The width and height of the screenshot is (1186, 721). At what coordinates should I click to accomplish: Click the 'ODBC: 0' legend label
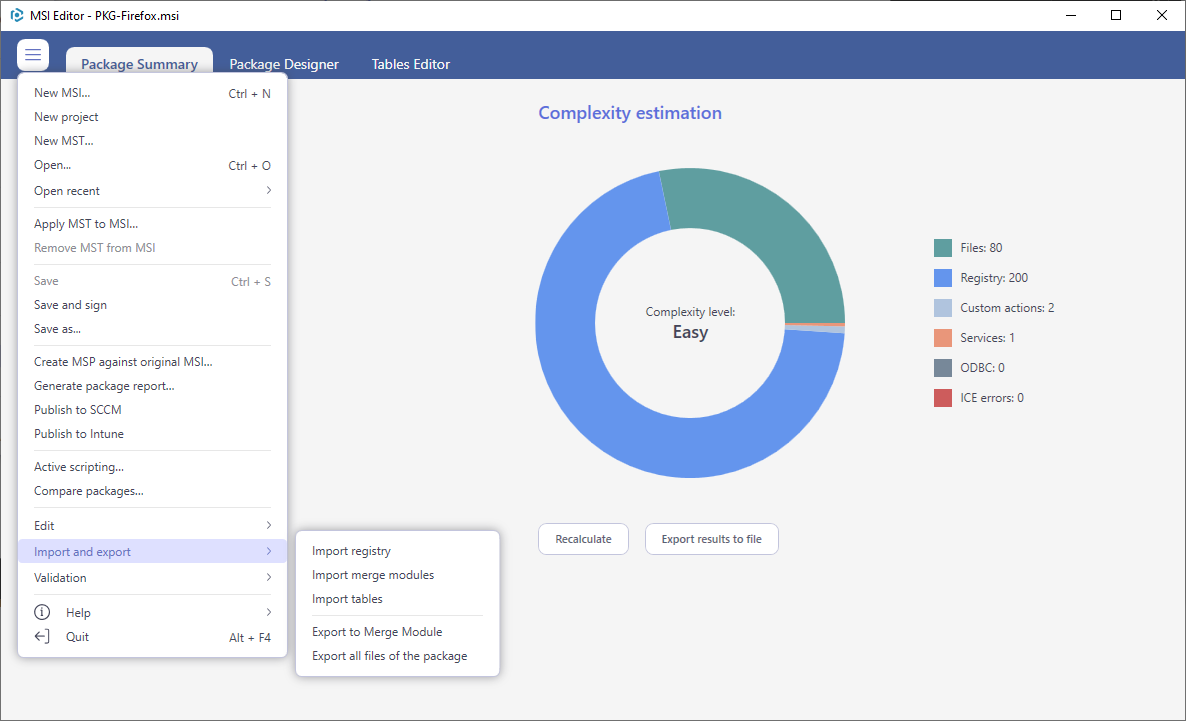(x=983, y=368)
